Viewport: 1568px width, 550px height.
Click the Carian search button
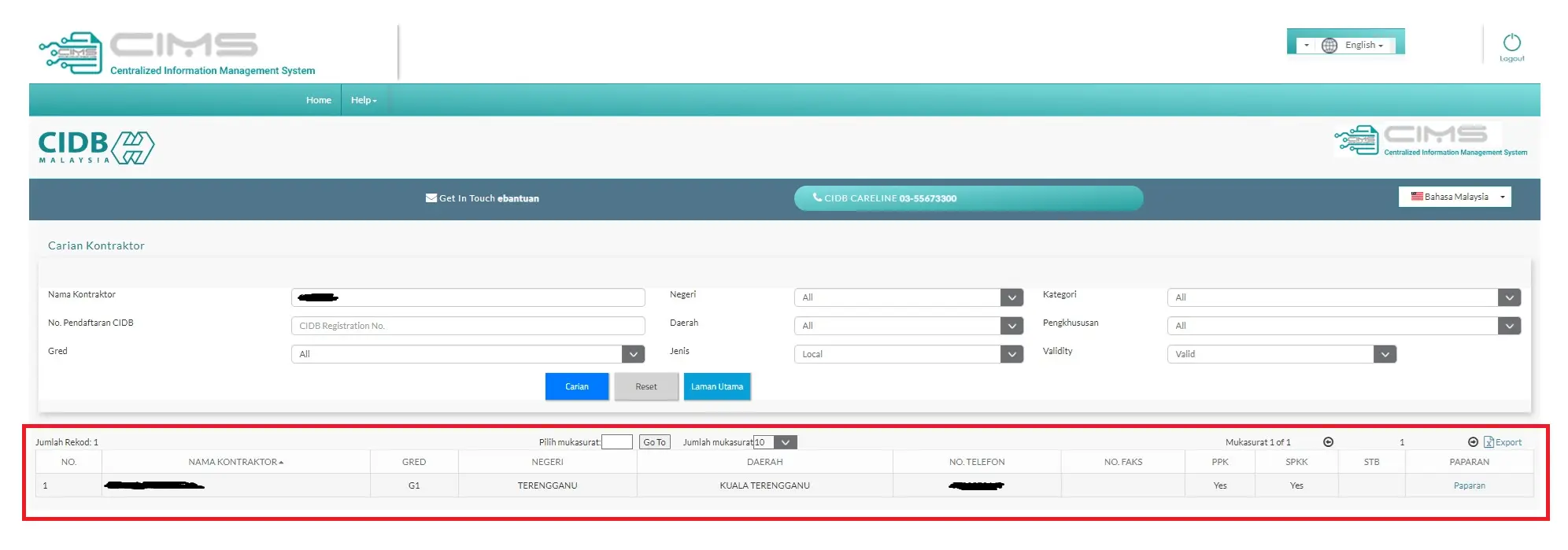click(577, 386)
